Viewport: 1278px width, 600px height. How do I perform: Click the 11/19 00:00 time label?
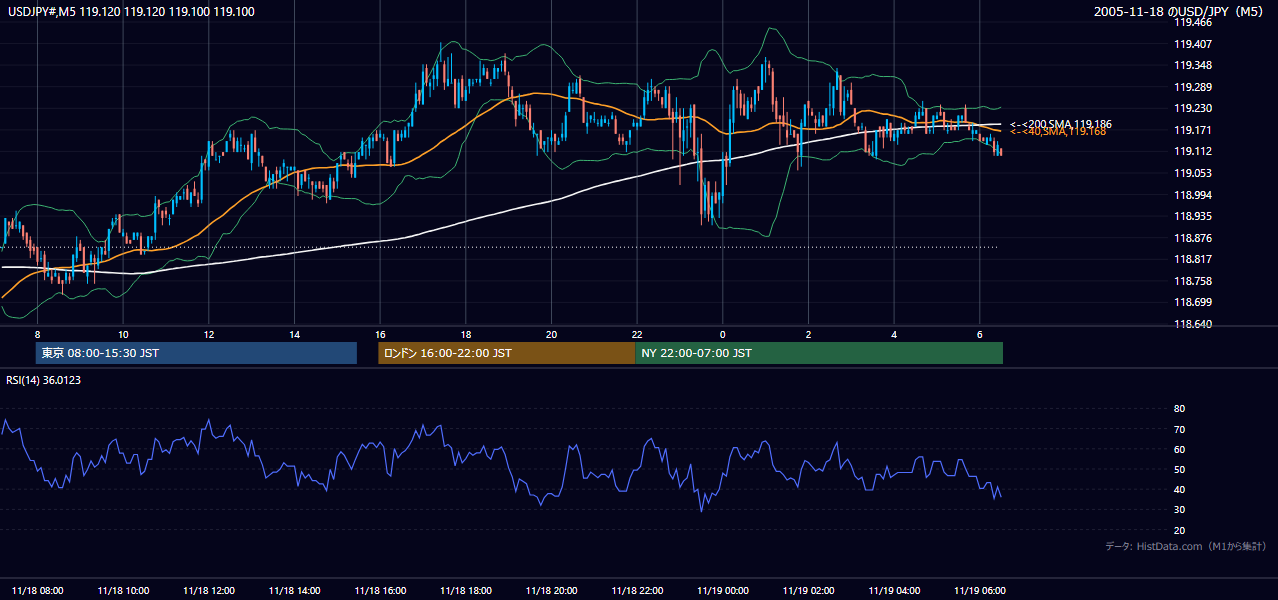723,590
